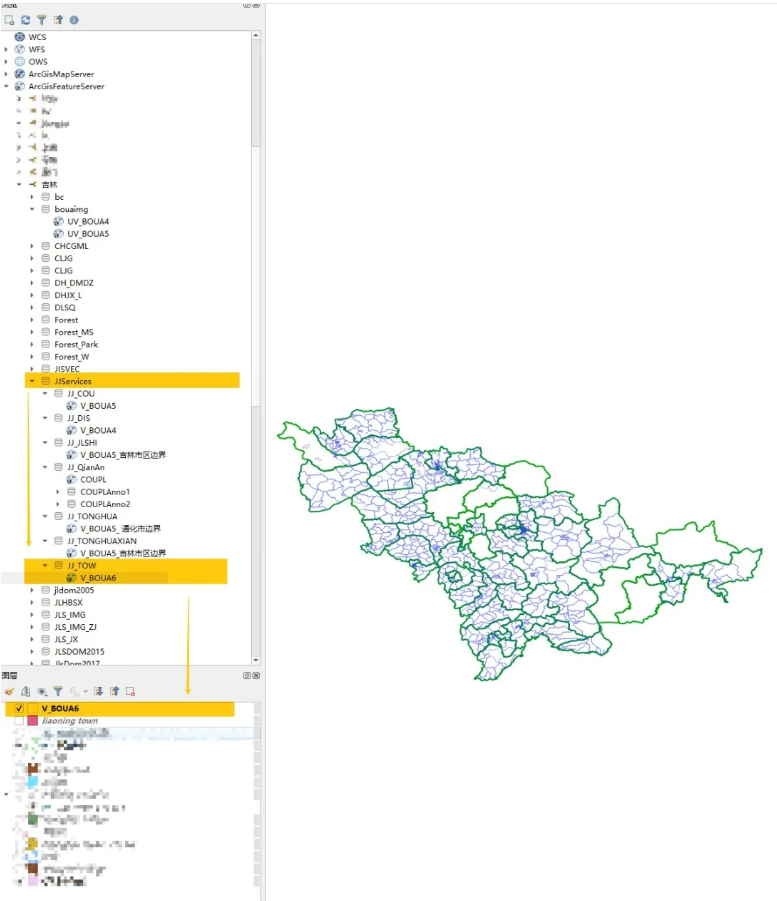Click Collapse All icon in Browser toolbar
This screenshot has height=901, width=777.
point(58,20)
